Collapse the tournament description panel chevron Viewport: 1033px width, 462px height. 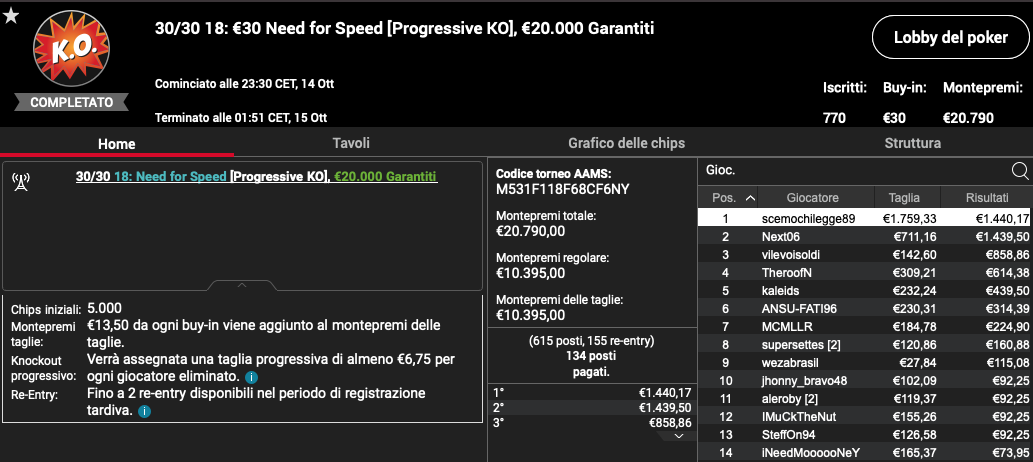click(x=242, y=285)
